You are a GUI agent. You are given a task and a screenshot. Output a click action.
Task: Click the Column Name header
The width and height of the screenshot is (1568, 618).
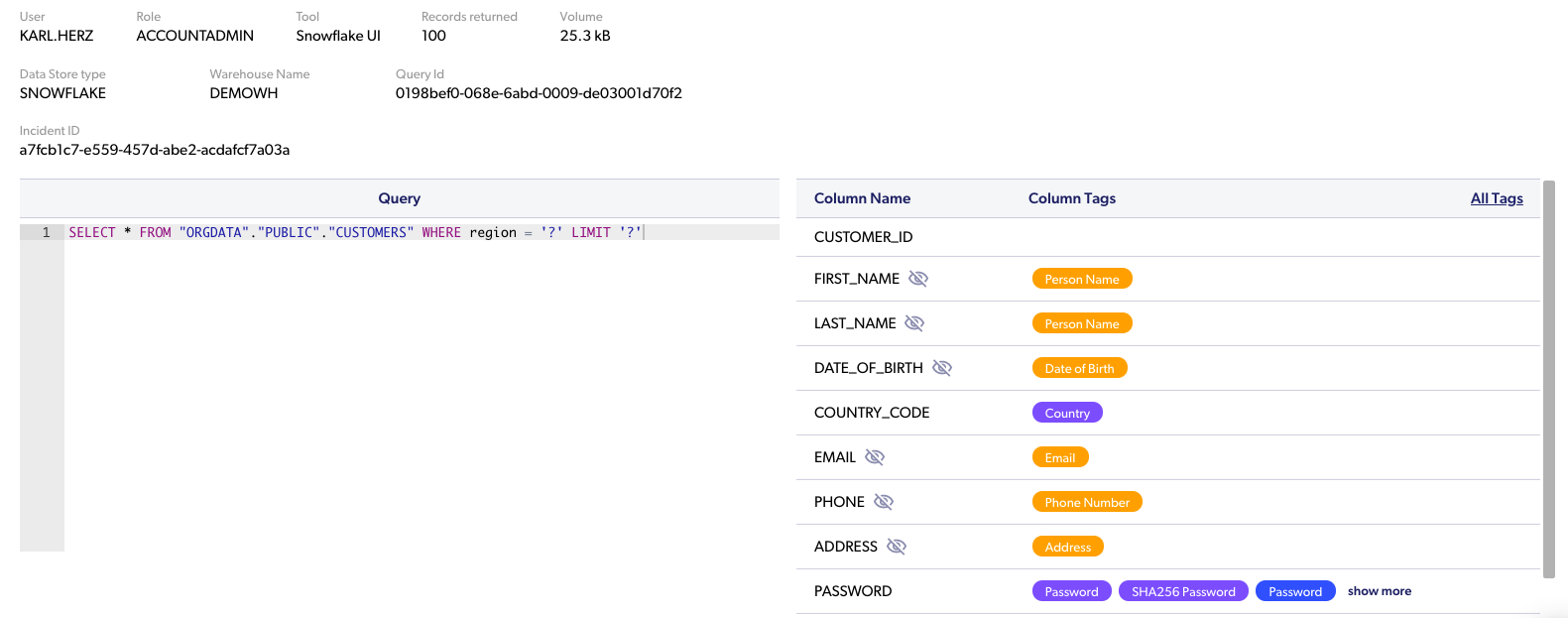[x=862, y=198]
